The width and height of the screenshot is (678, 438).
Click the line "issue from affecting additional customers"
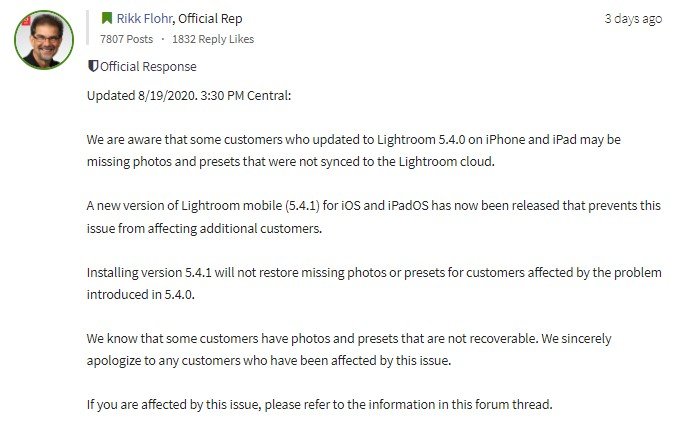[x=204, y=228]
